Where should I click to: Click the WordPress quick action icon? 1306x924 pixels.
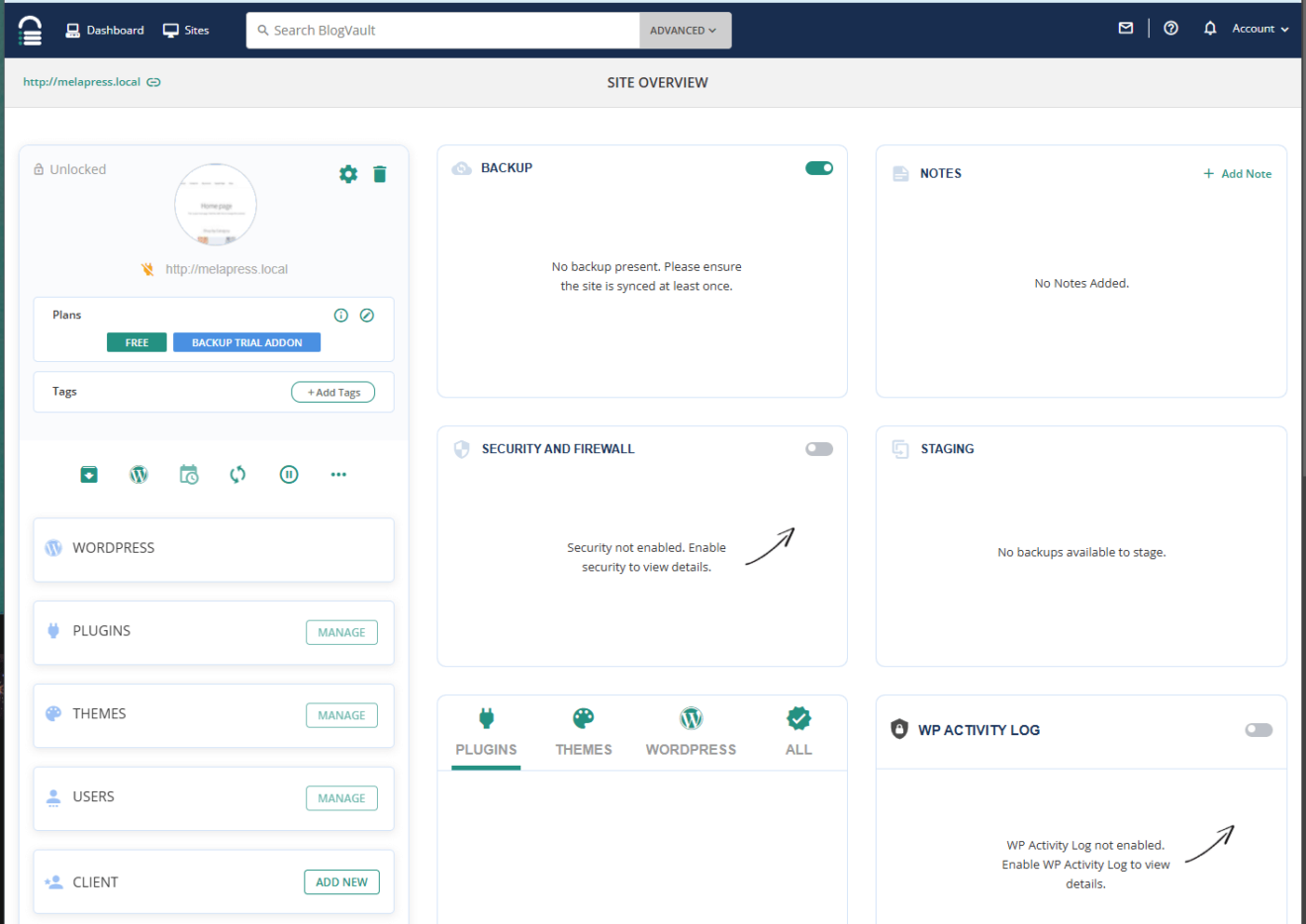[x=139, y=475]
